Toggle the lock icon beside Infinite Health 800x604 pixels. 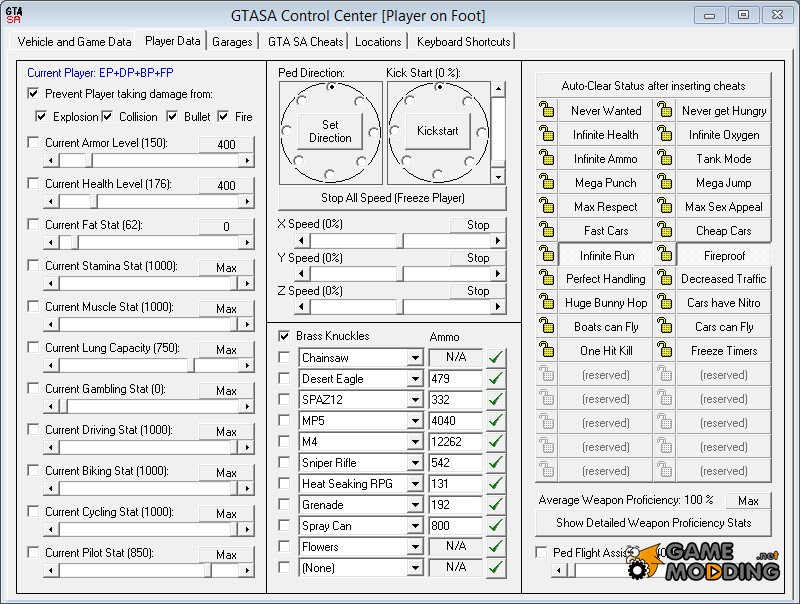546,134
